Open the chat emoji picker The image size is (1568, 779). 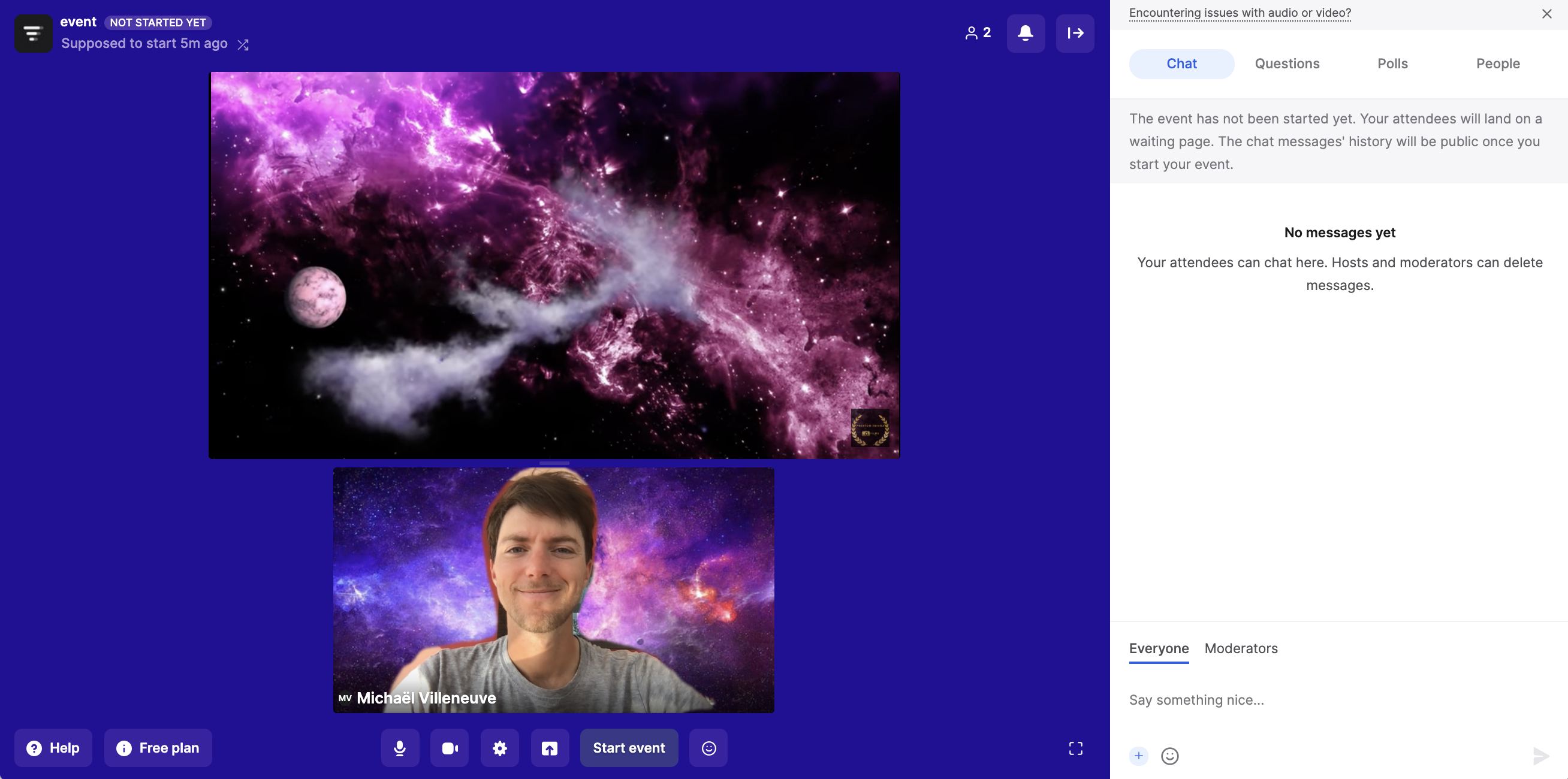[x=1169, y=755]
